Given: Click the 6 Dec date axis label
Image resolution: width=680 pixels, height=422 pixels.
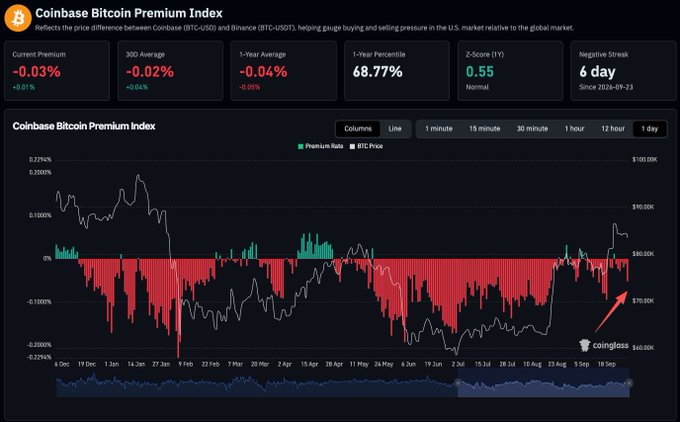Looking at the screenshot, I should 62,364.
